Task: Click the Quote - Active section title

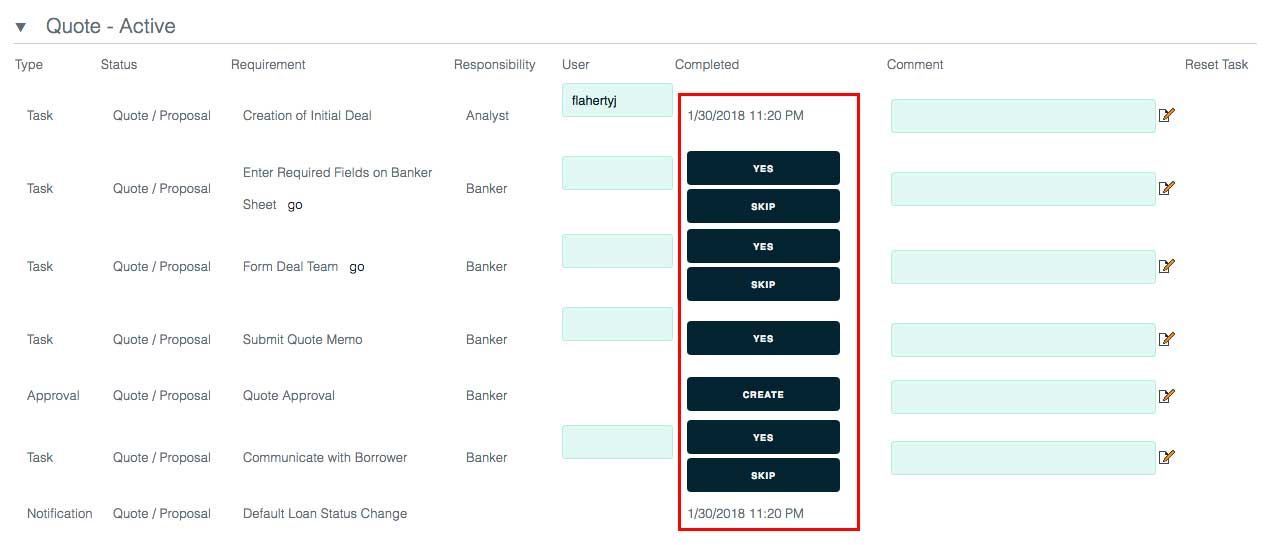Action: 110,27
